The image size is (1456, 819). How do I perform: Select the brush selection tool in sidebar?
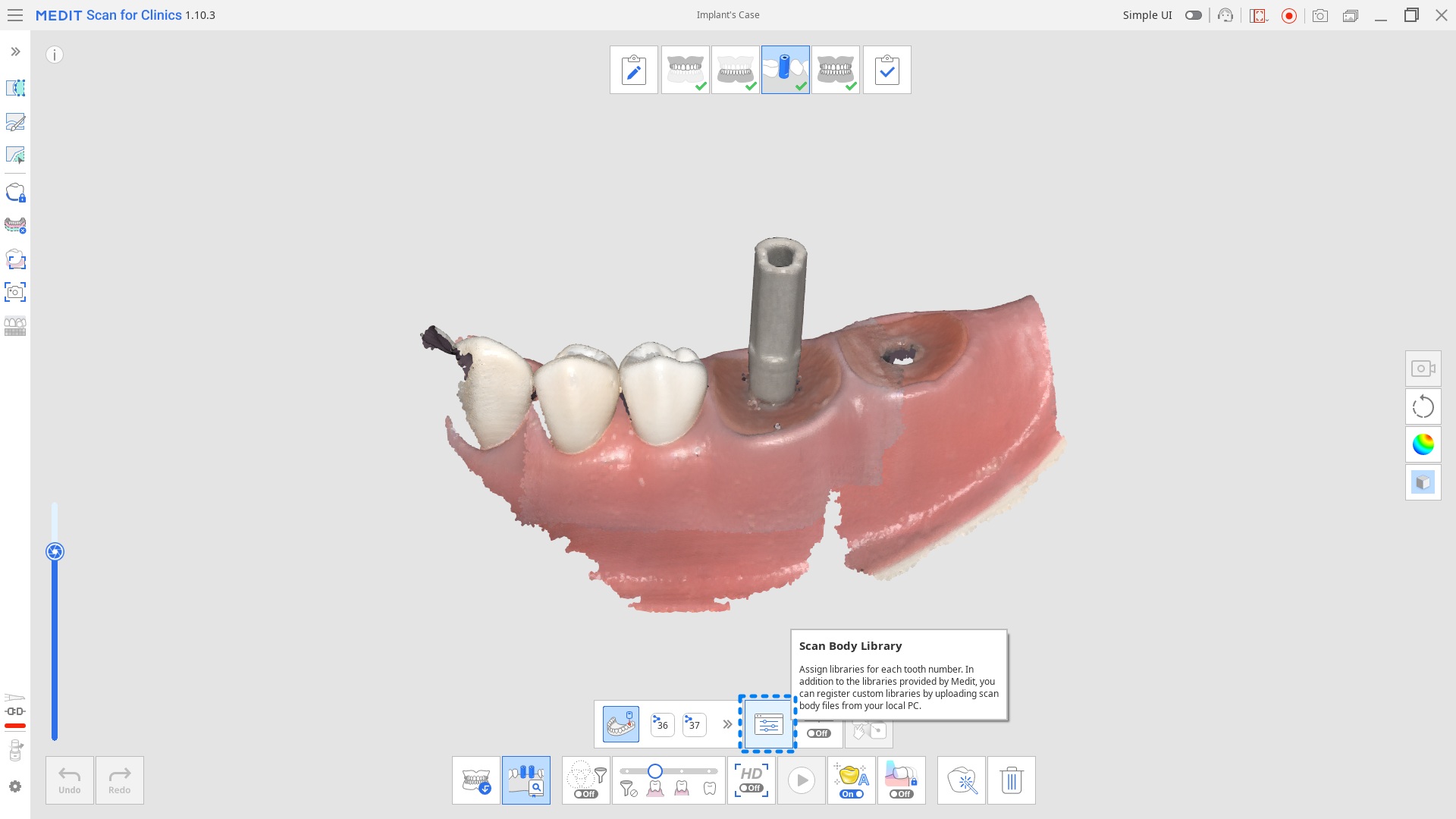[15, 121]
